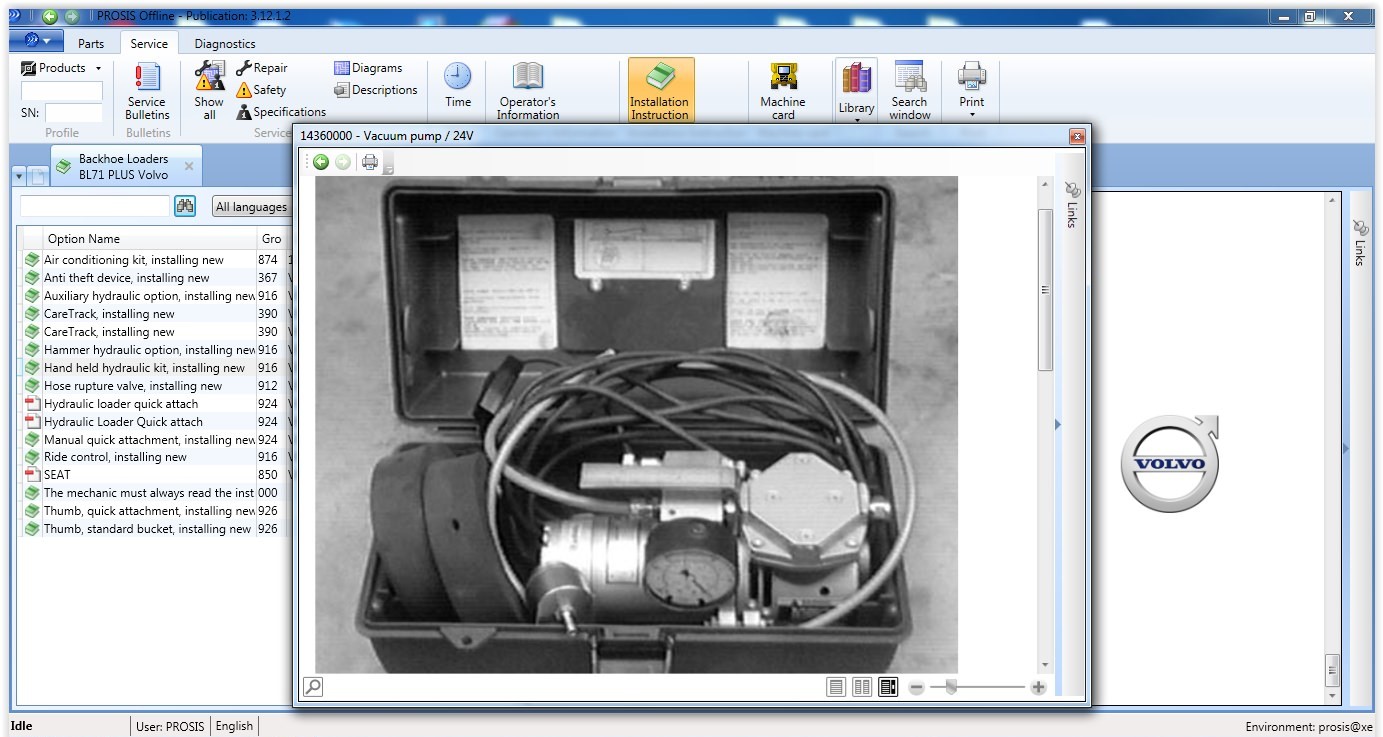Print document using popup toolbar printer icon
This screenshot has width=1383, height=737.
pos(370,162)
